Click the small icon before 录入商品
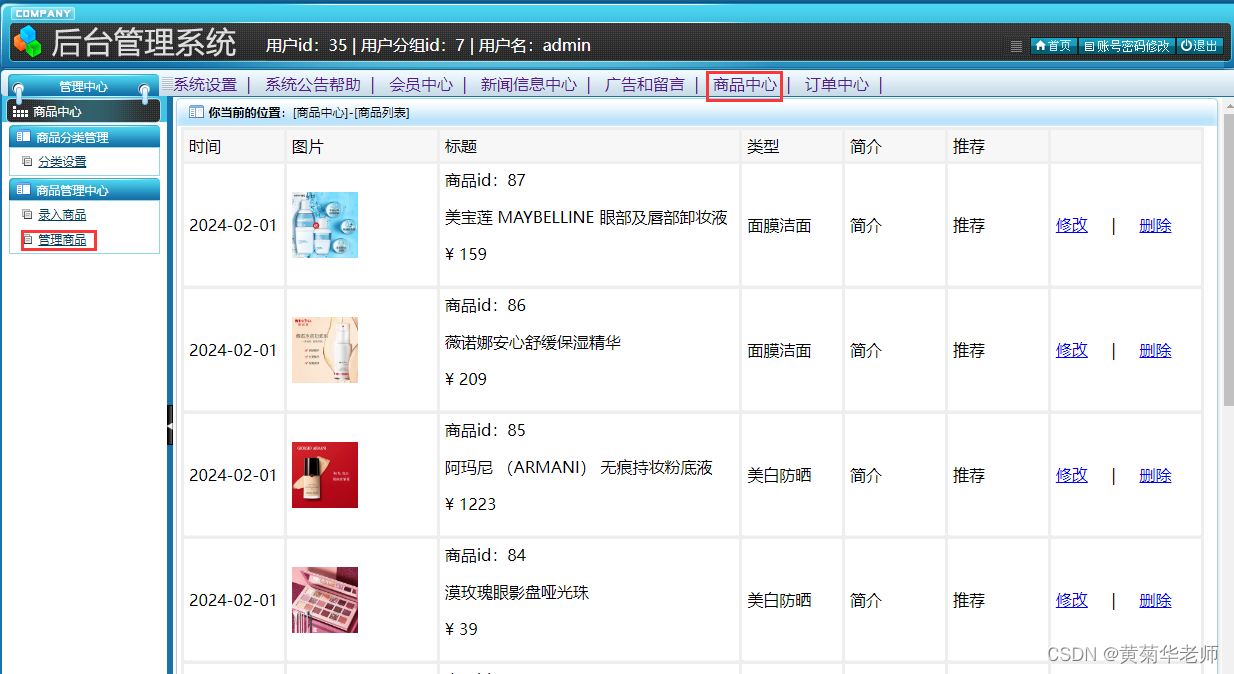This screenshot has width=1234, height=674. [28, 214]
